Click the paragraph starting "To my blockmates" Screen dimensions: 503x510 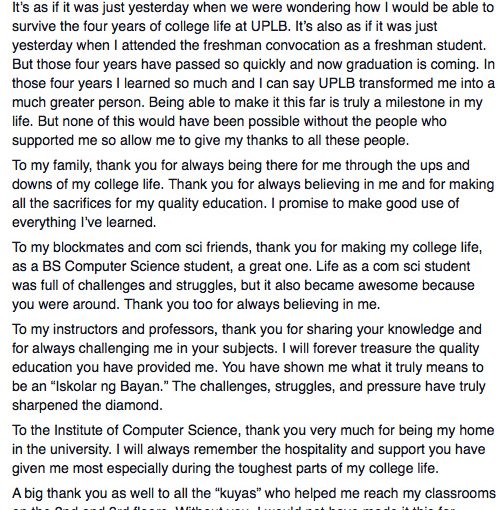click(247, 276)
